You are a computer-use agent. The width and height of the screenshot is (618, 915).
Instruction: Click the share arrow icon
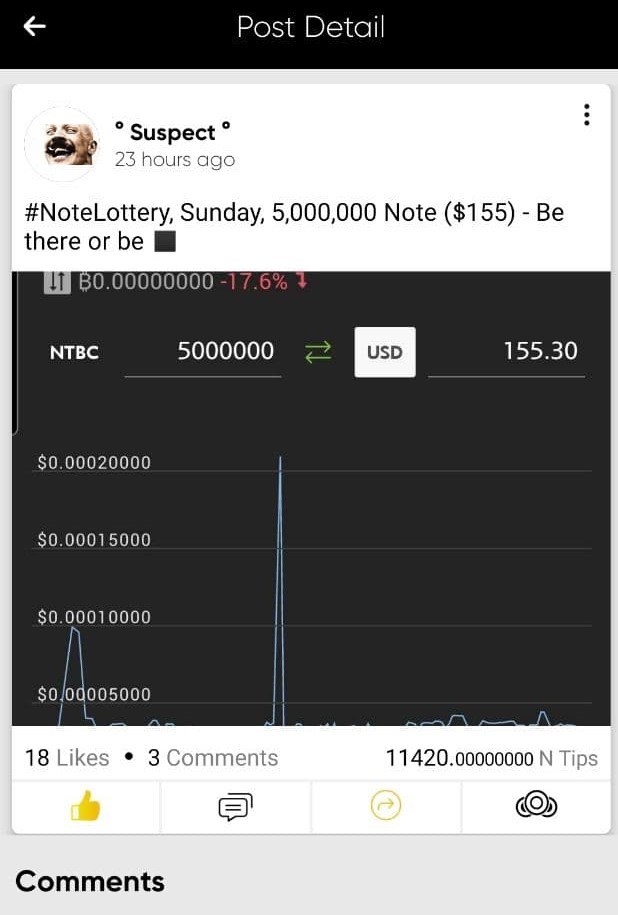click(386, 806)
